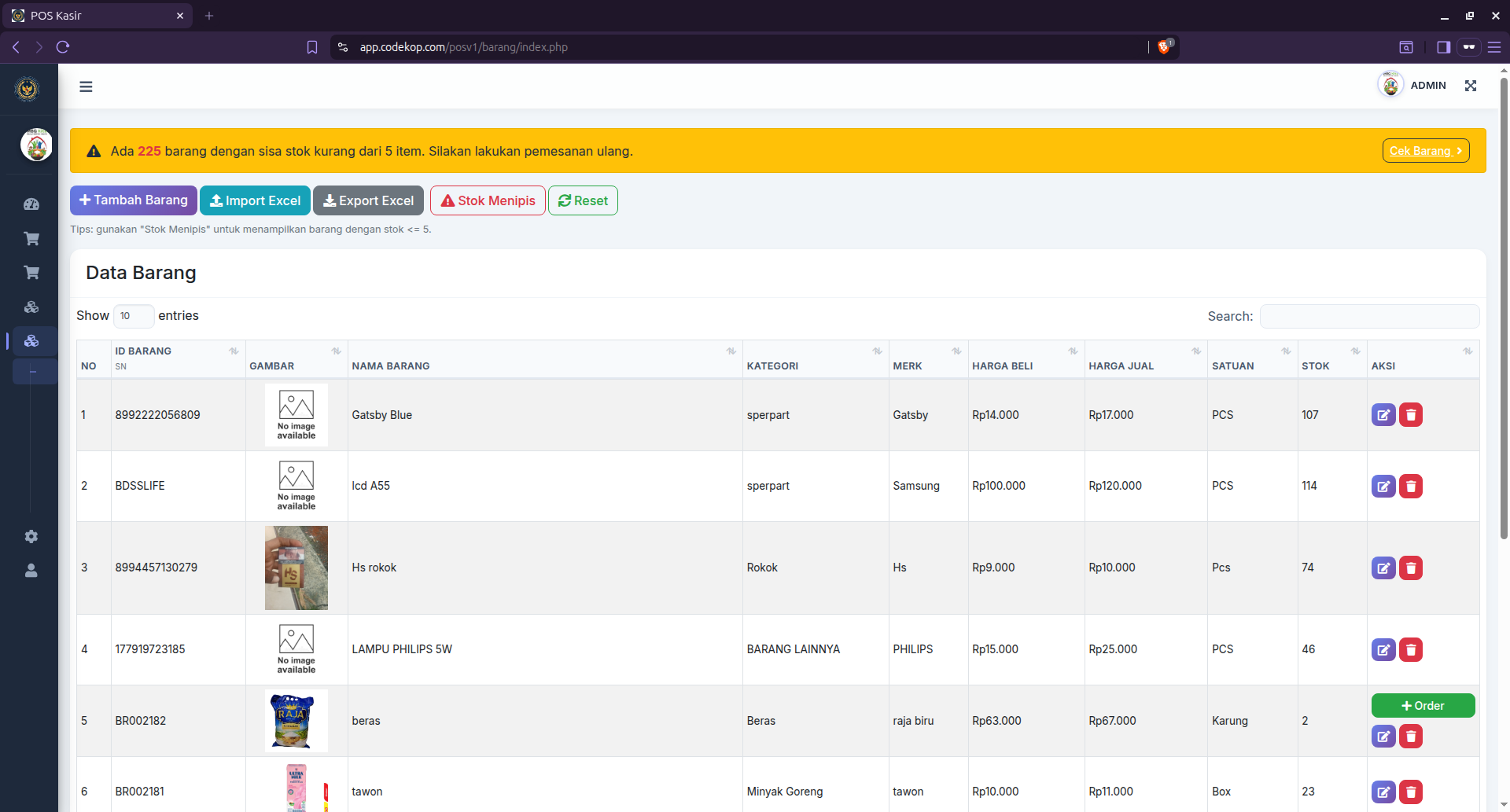Filter with the Stok Menipis button
1510x812 pixels.
(x=488, y=200)
